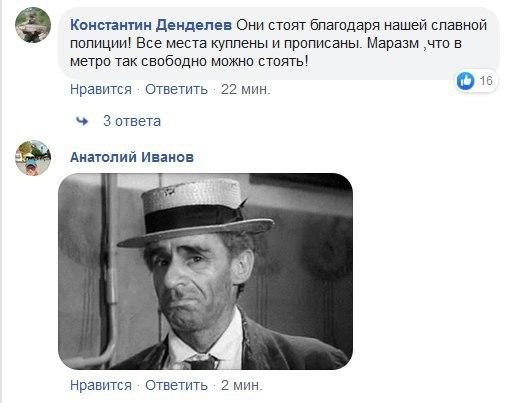Like Константин's comment via Нравится
532x403 pixels.
101,90
